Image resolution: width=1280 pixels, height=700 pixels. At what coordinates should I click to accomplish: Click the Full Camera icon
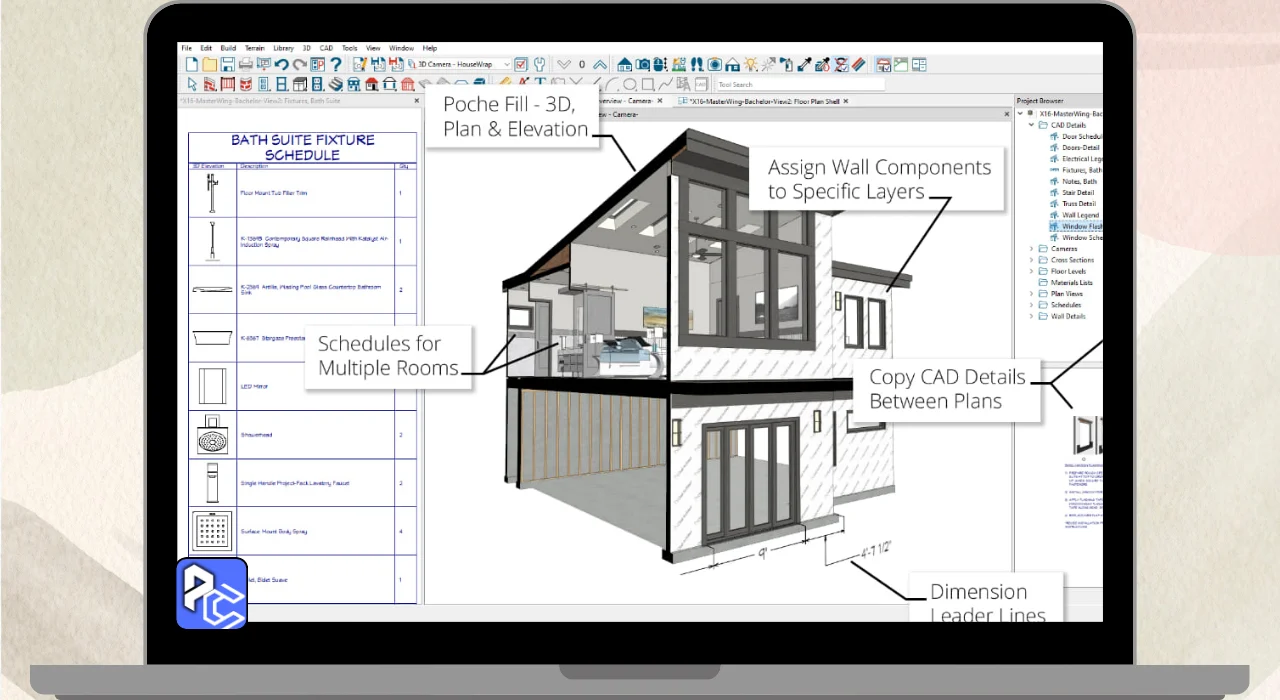click(x=643, y=64)
